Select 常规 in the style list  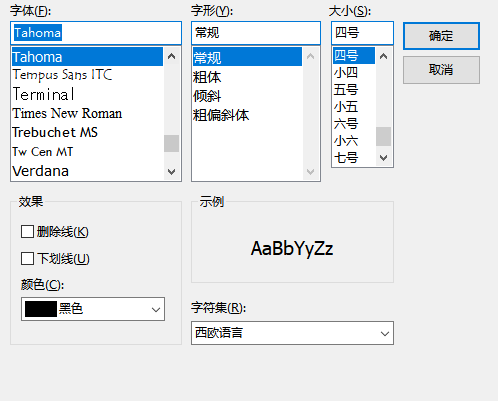tap(247, 57)
